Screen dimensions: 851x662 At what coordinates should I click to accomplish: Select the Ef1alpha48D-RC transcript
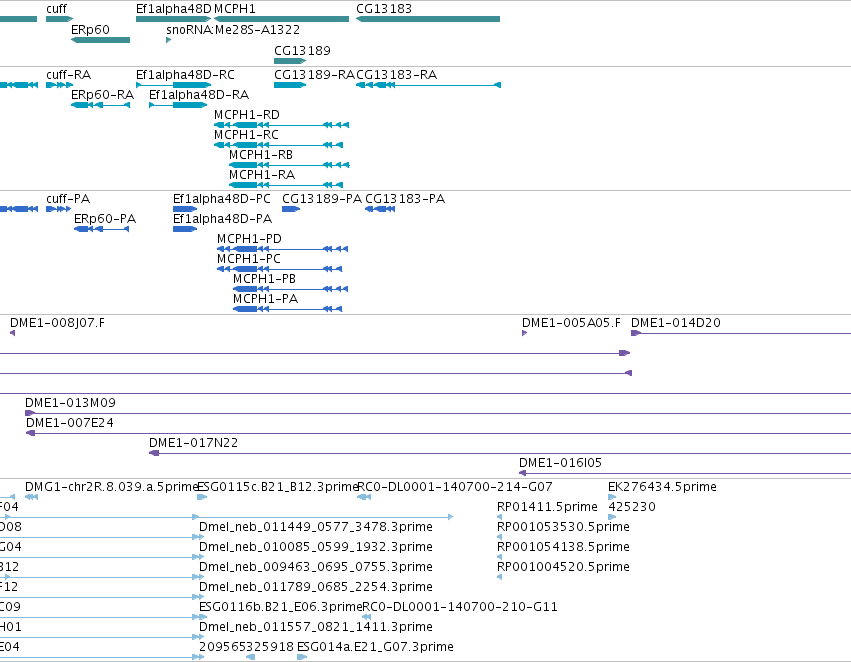174,85
